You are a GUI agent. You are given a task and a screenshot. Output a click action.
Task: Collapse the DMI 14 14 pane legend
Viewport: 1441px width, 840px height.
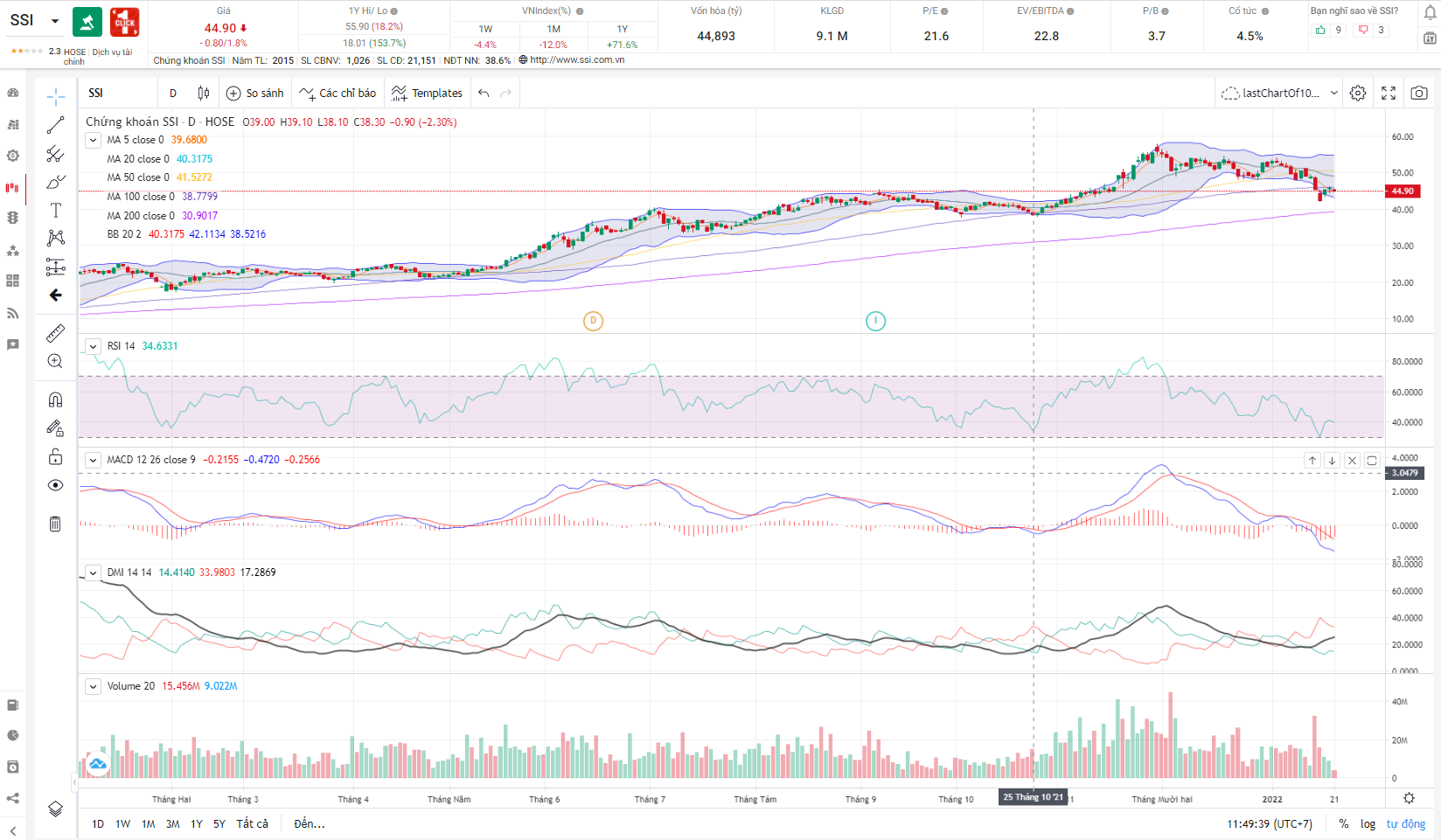point(93,573)
